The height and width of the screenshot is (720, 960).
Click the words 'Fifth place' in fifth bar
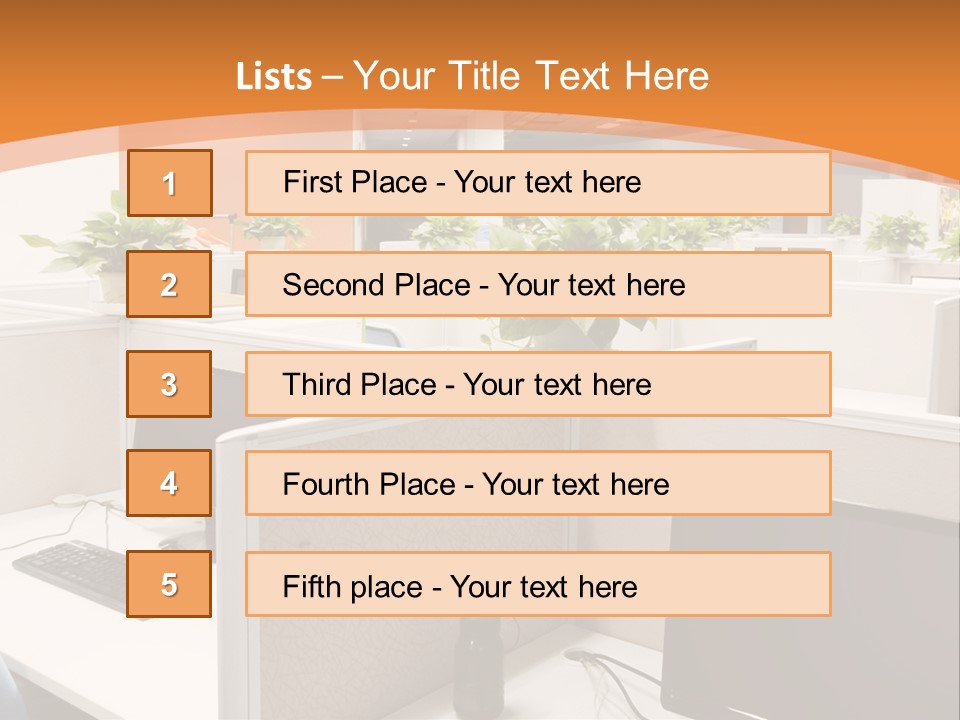pyautogui.click(x=353, y=587)
